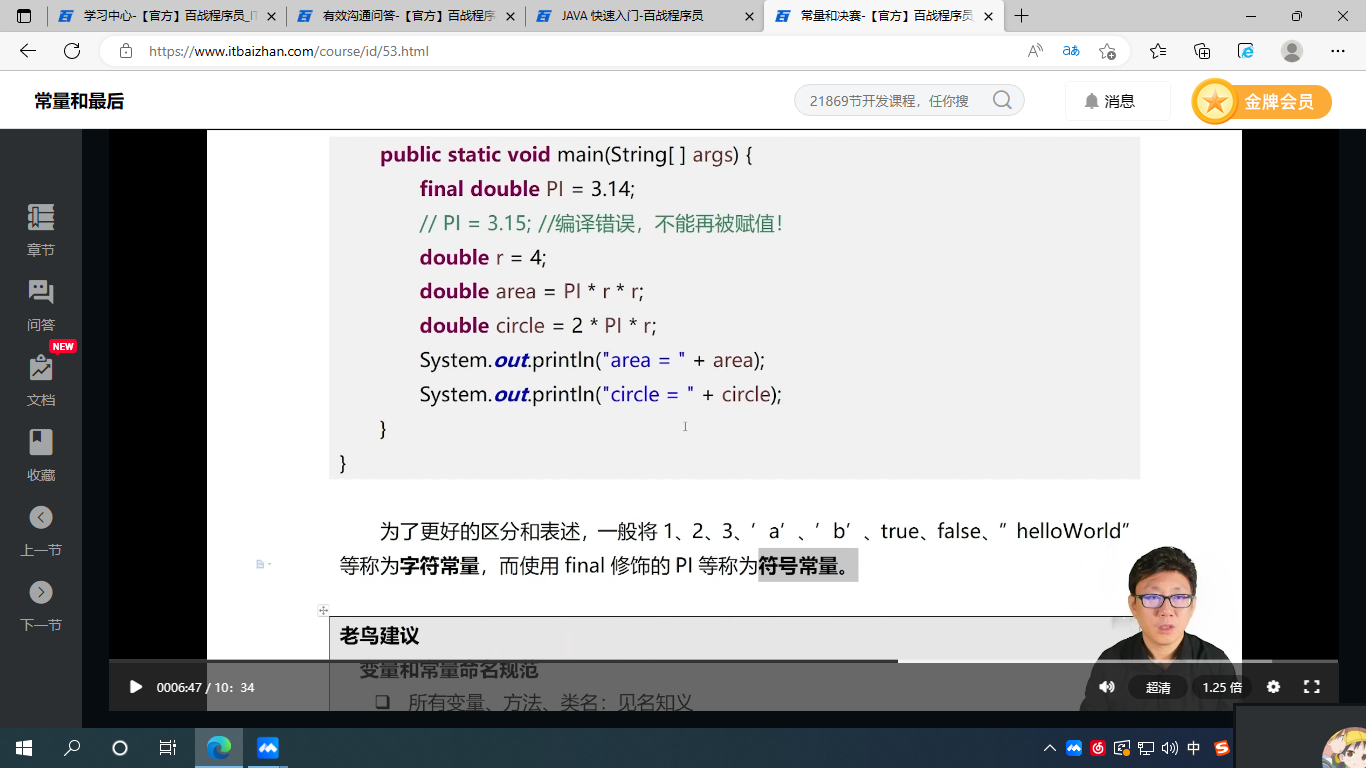1366x768 pixels.
Task: Click the 金牌会员 gold member button
Action: 1262,101
